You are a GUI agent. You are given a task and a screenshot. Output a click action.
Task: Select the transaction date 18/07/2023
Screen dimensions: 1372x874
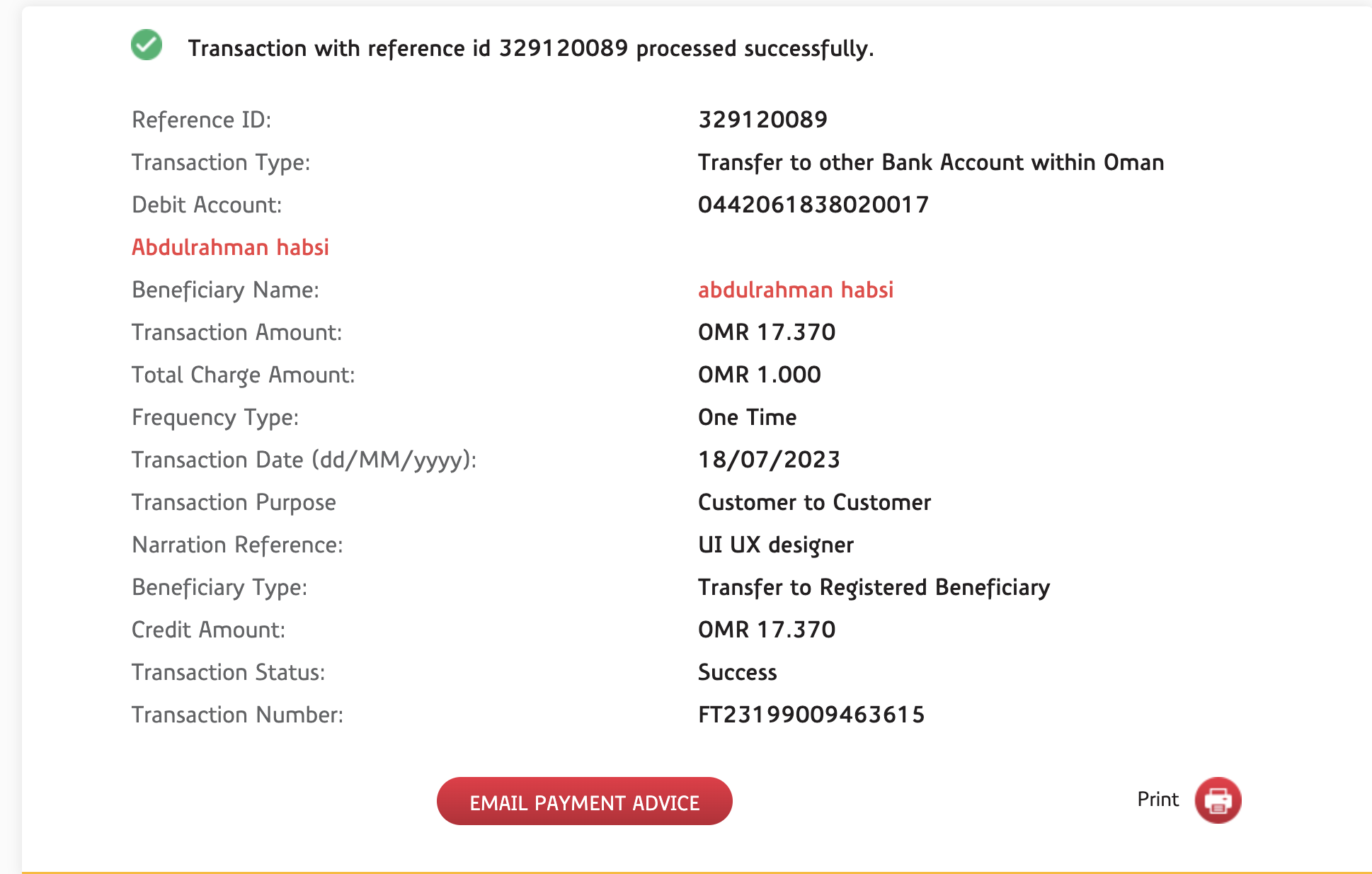coord(769,460)
